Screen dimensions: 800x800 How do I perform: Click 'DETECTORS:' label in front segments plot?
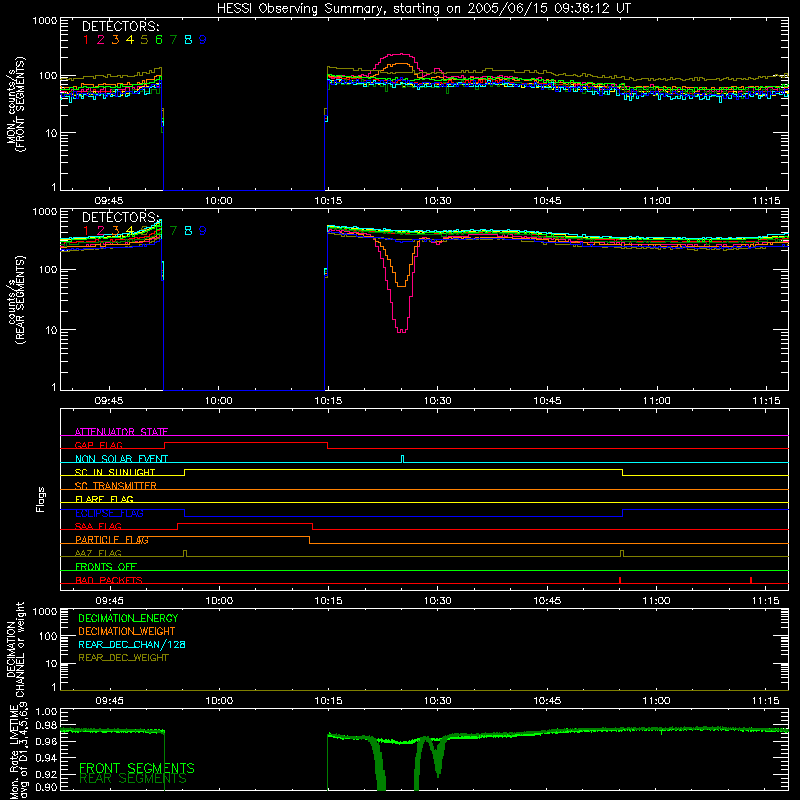[x=121, y=26]
